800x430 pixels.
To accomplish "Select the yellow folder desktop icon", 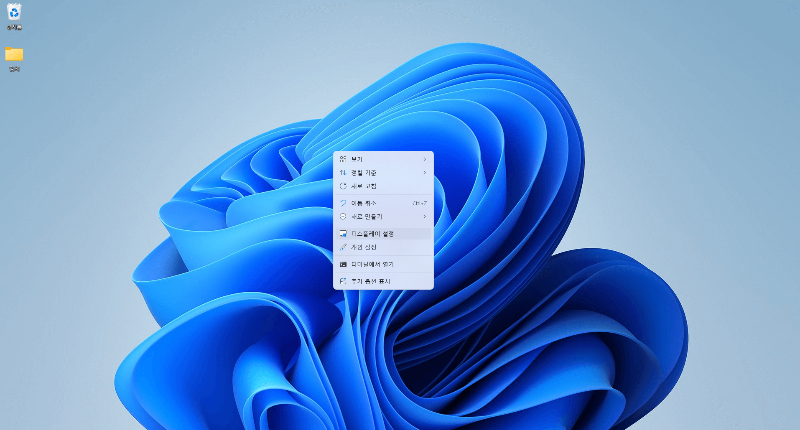I will [14, 59].
